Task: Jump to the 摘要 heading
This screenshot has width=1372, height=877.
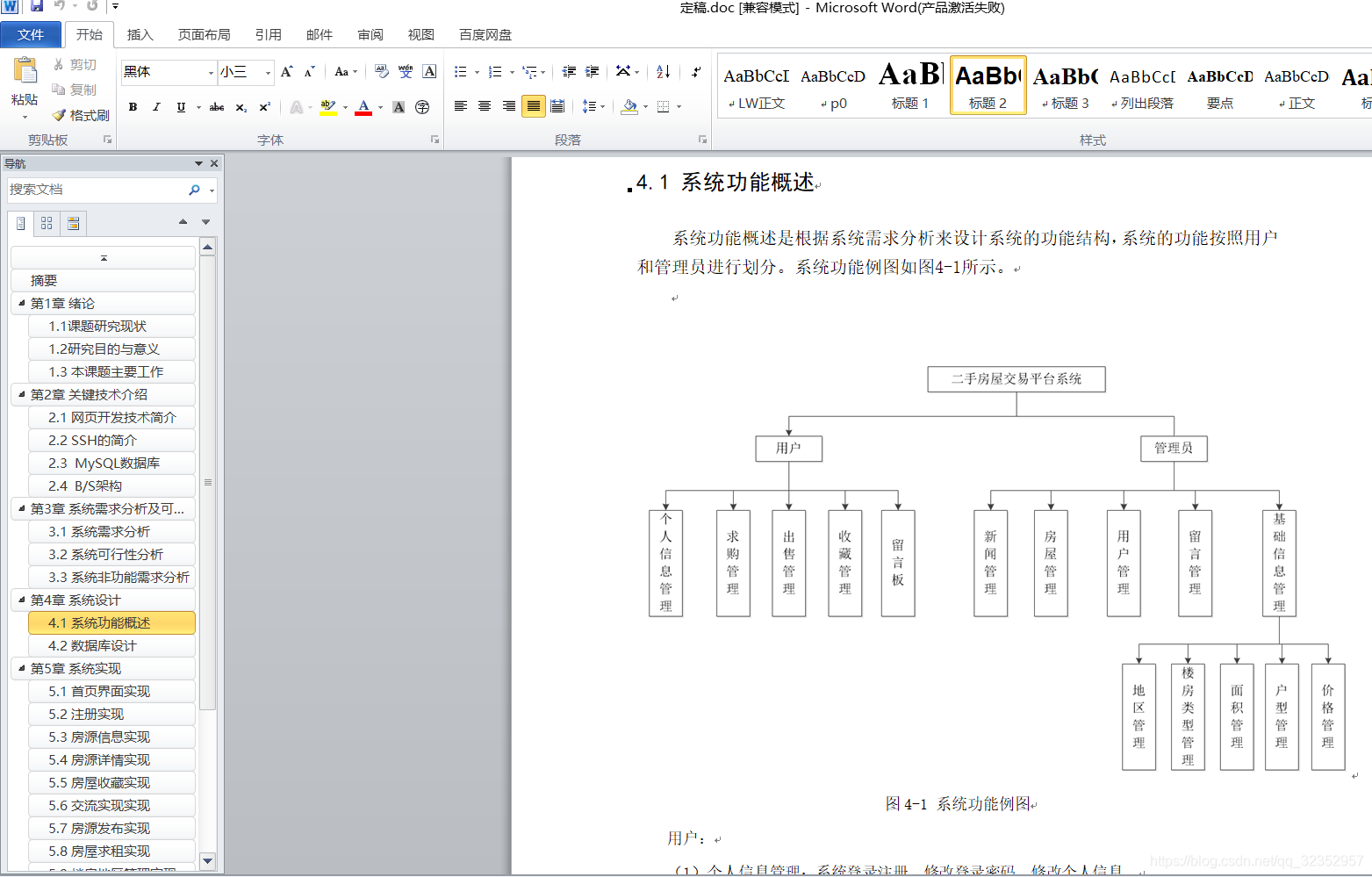Action: pos(103,281)
